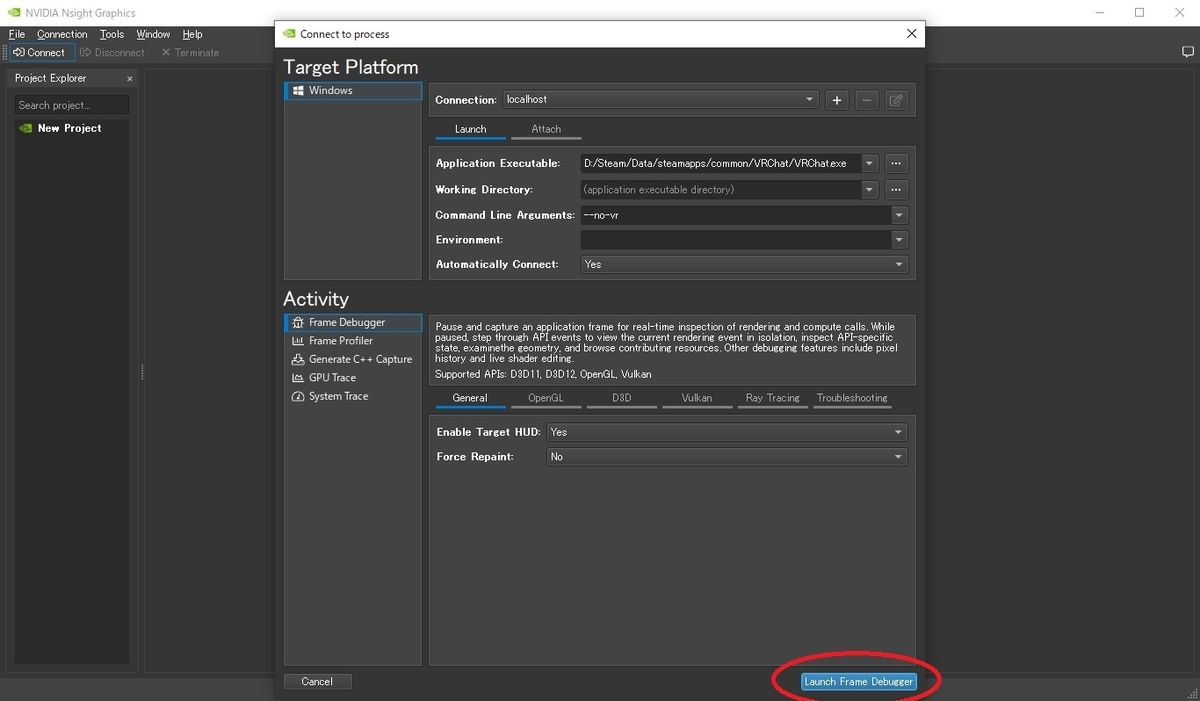Viewport: 1200px width, 701px height.
Task: Click Launch Frame Debugger button
Action: click(859, 681)
